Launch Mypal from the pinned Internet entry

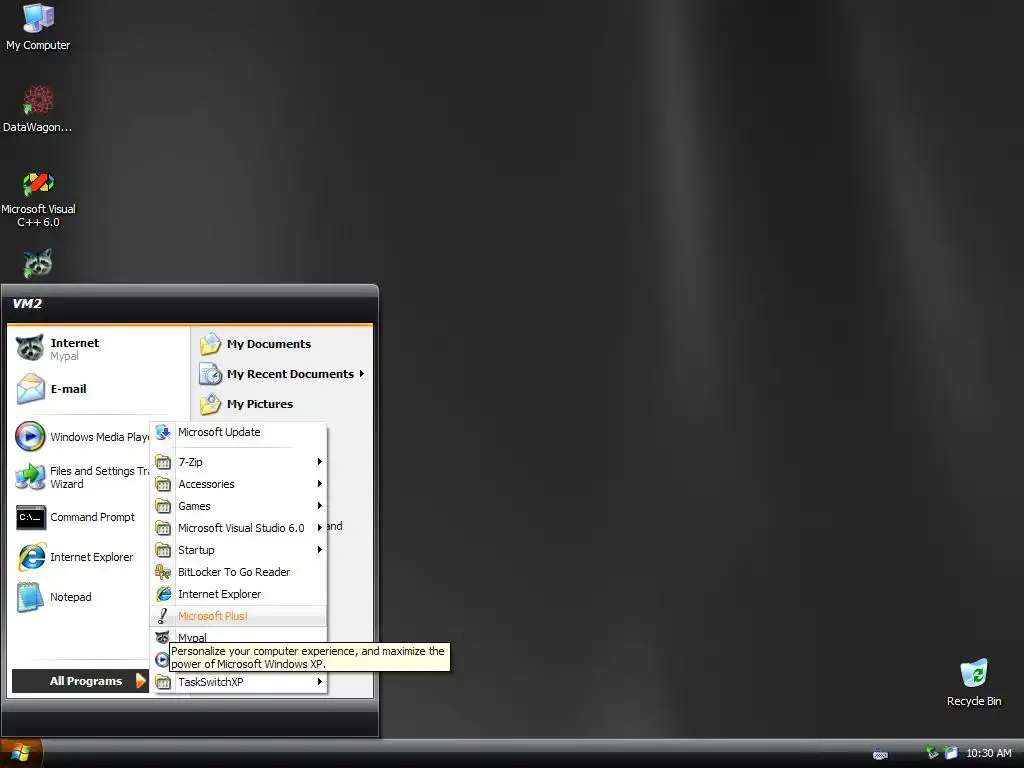[98, 349]
